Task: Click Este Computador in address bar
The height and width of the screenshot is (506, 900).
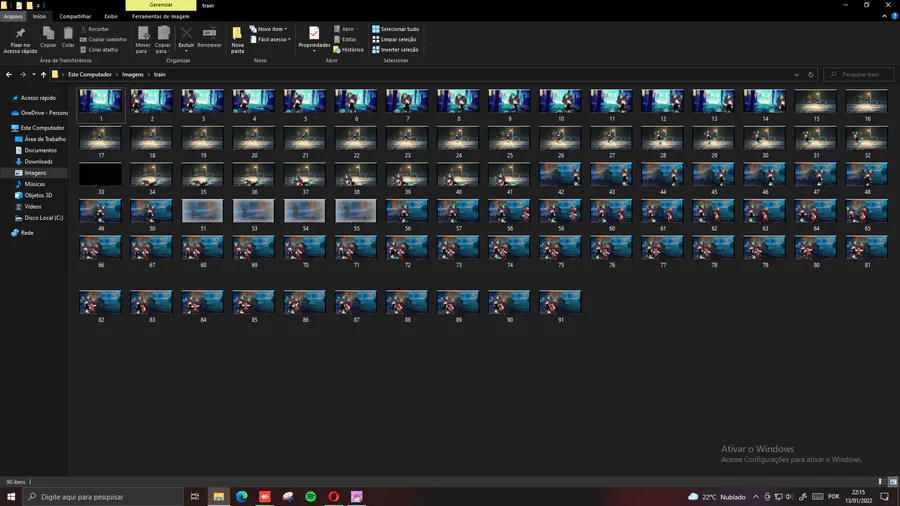Action: click(90, 74)
